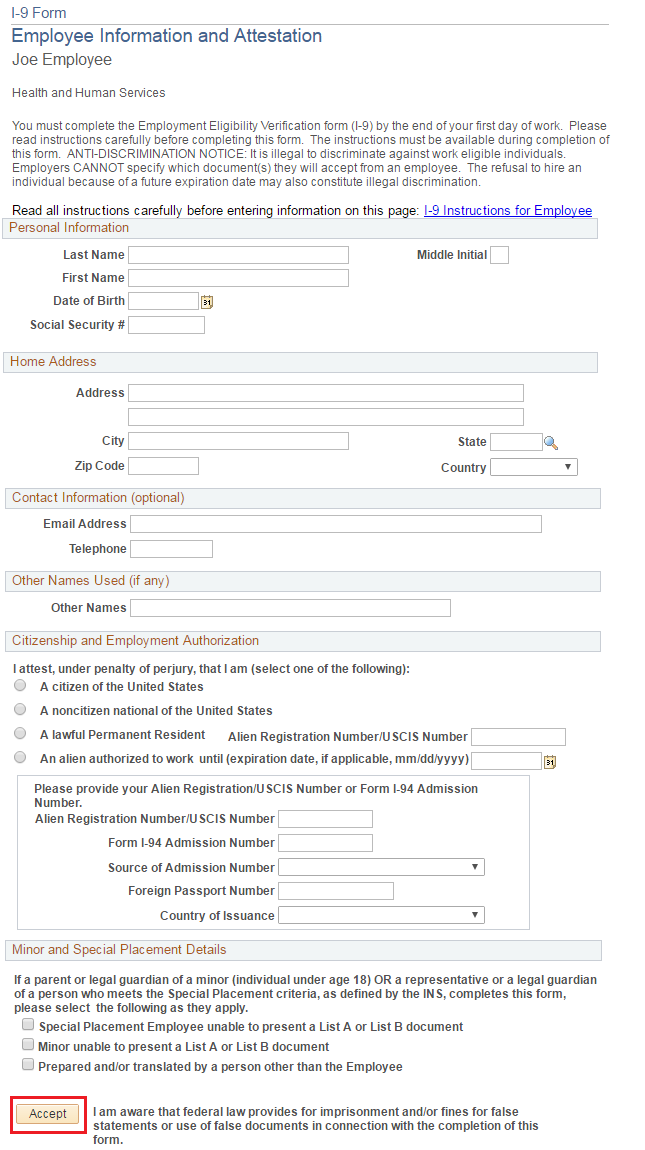Check the Special Placement Employee checkbox
The width and height of the screenshot is (645, 1150).
[x=28, y=1026]
